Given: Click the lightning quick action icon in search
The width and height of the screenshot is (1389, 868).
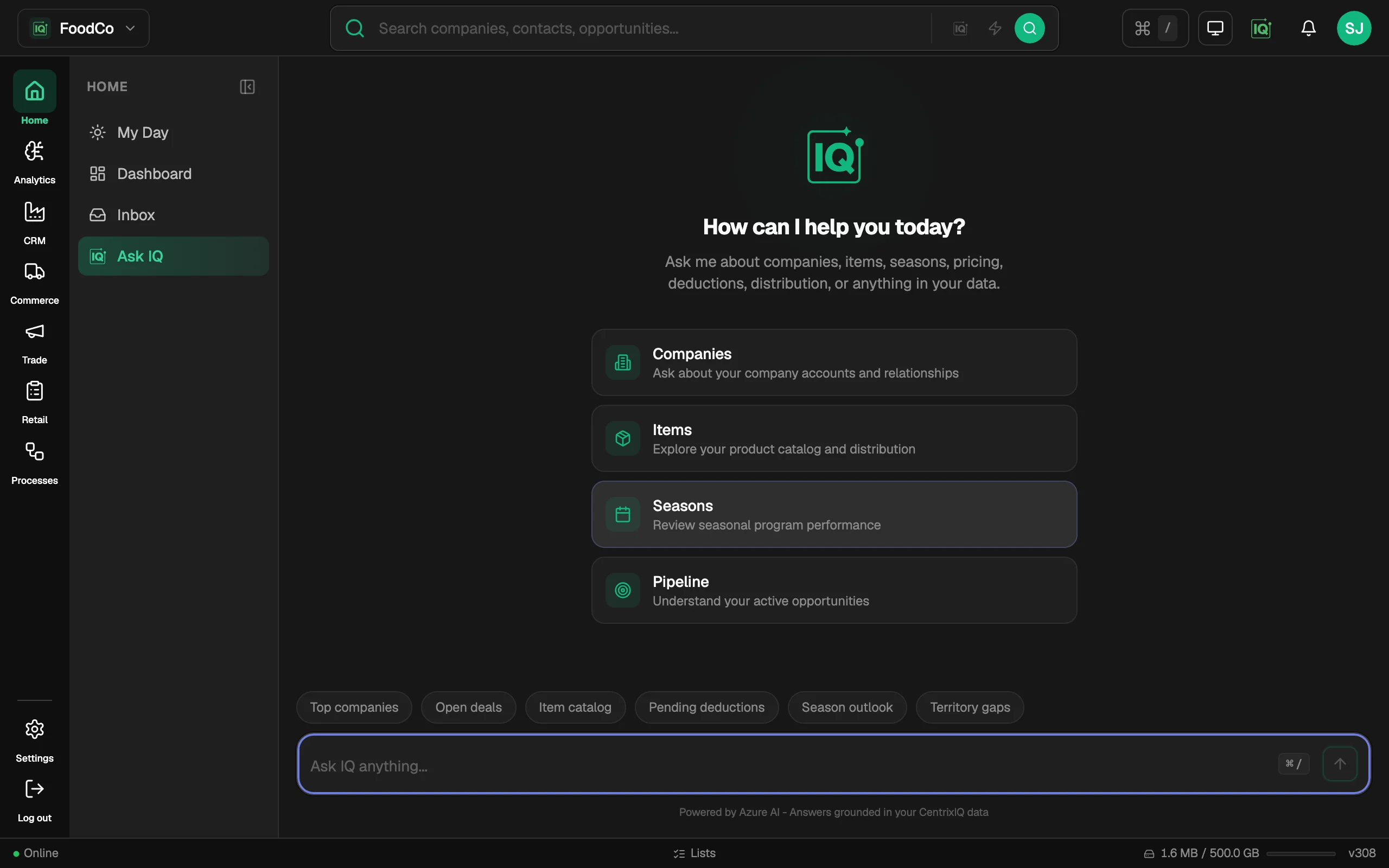Looking at the screenshot, I should pos(995,28).
